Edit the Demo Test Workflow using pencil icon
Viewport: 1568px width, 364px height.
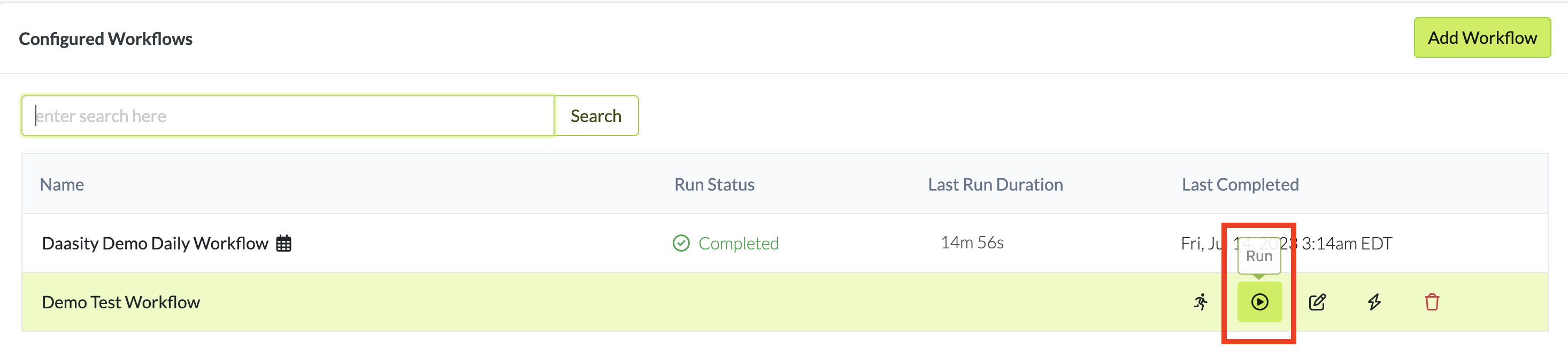1317,302
